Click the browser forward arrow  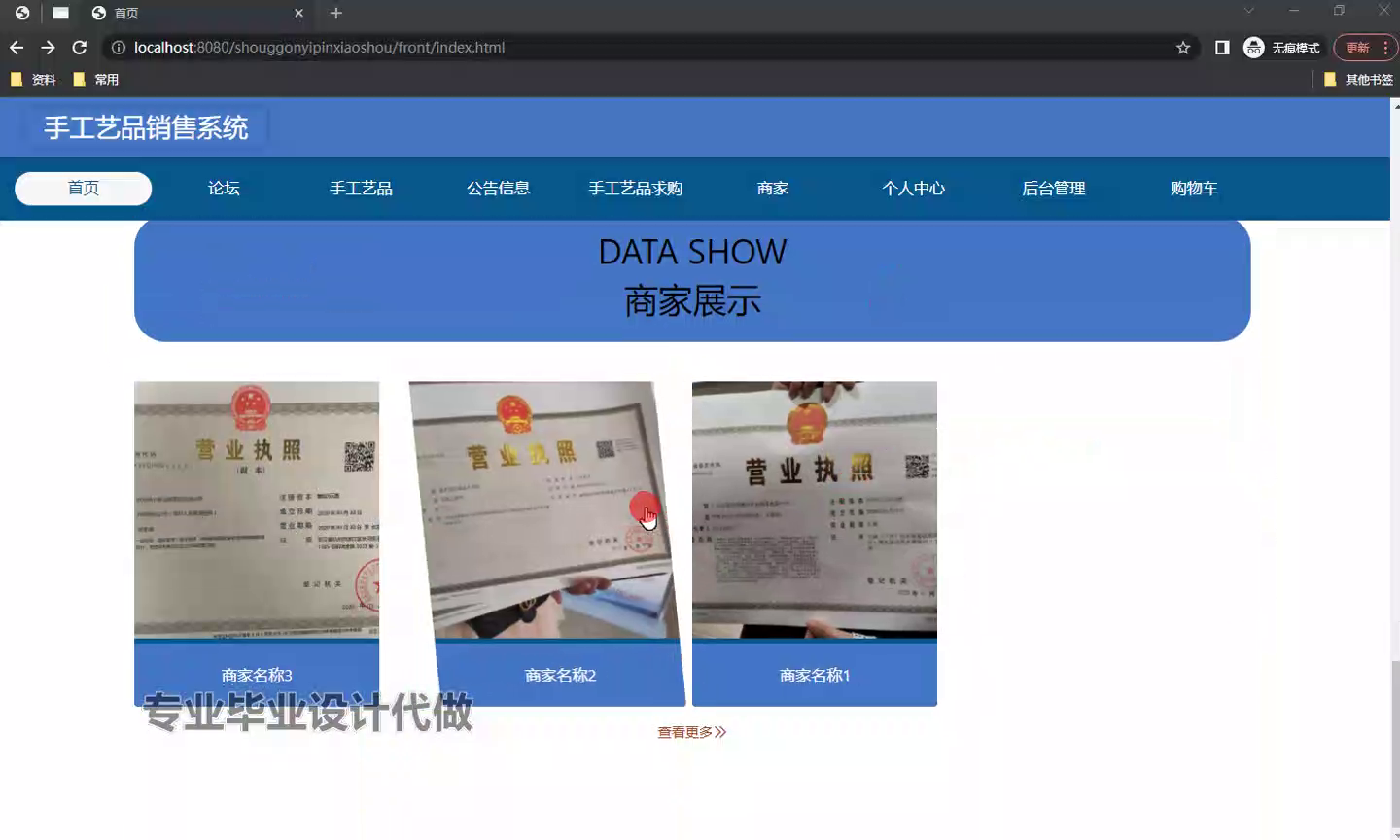click(x=48, y=48)
